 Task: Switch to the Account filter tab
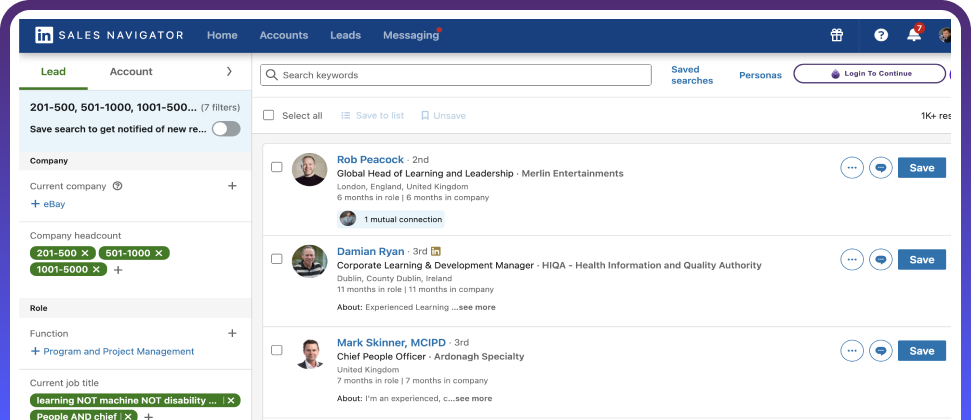point(131,71)
